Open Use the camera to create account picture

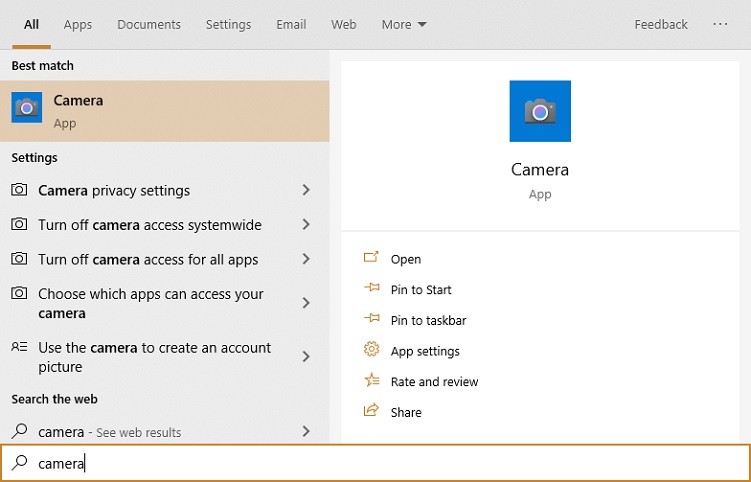pos(164,356)
